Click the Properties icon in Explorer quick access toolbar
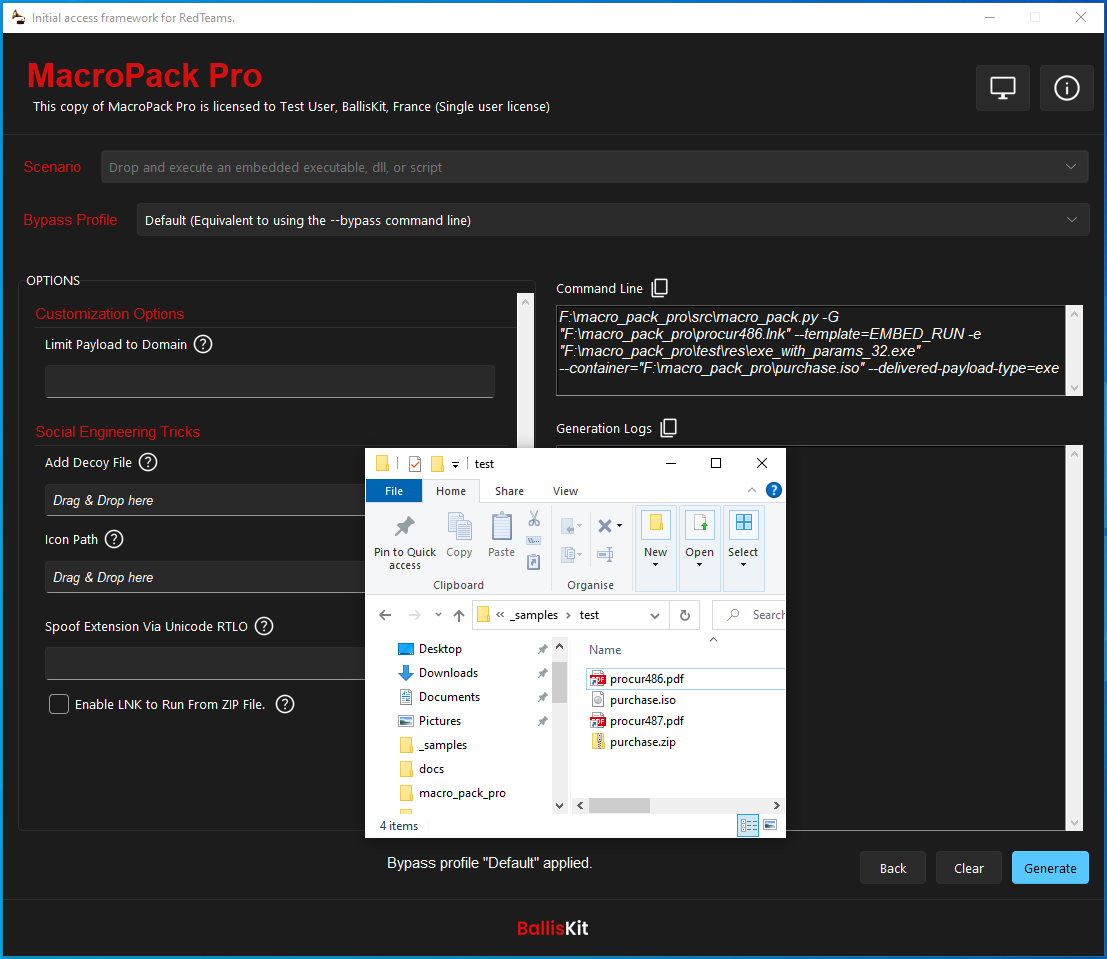Viewport: 1107px width, 959px height. [415, 463]
